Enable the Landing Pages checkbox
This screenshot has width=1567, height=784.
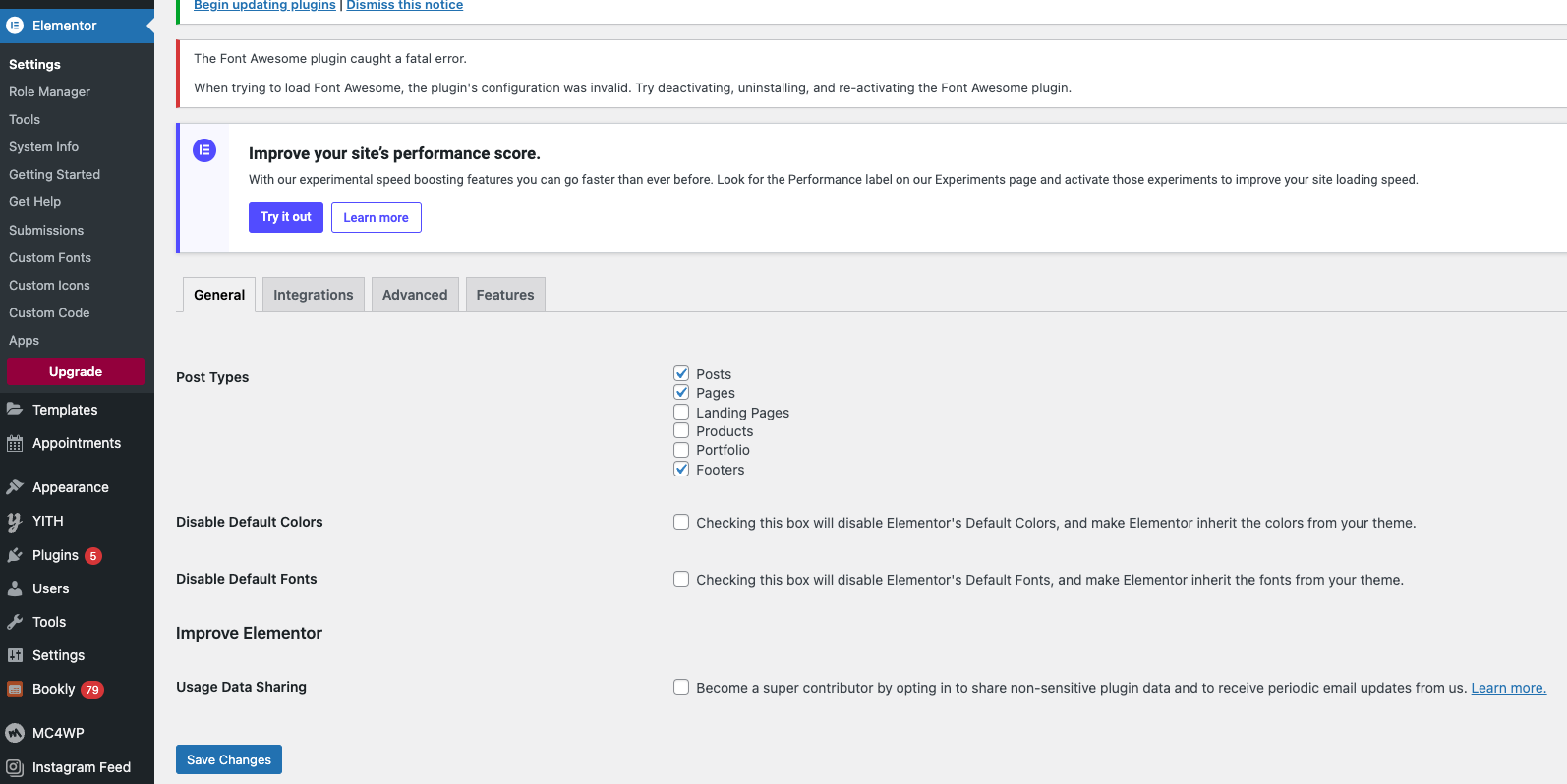[681, 412]
